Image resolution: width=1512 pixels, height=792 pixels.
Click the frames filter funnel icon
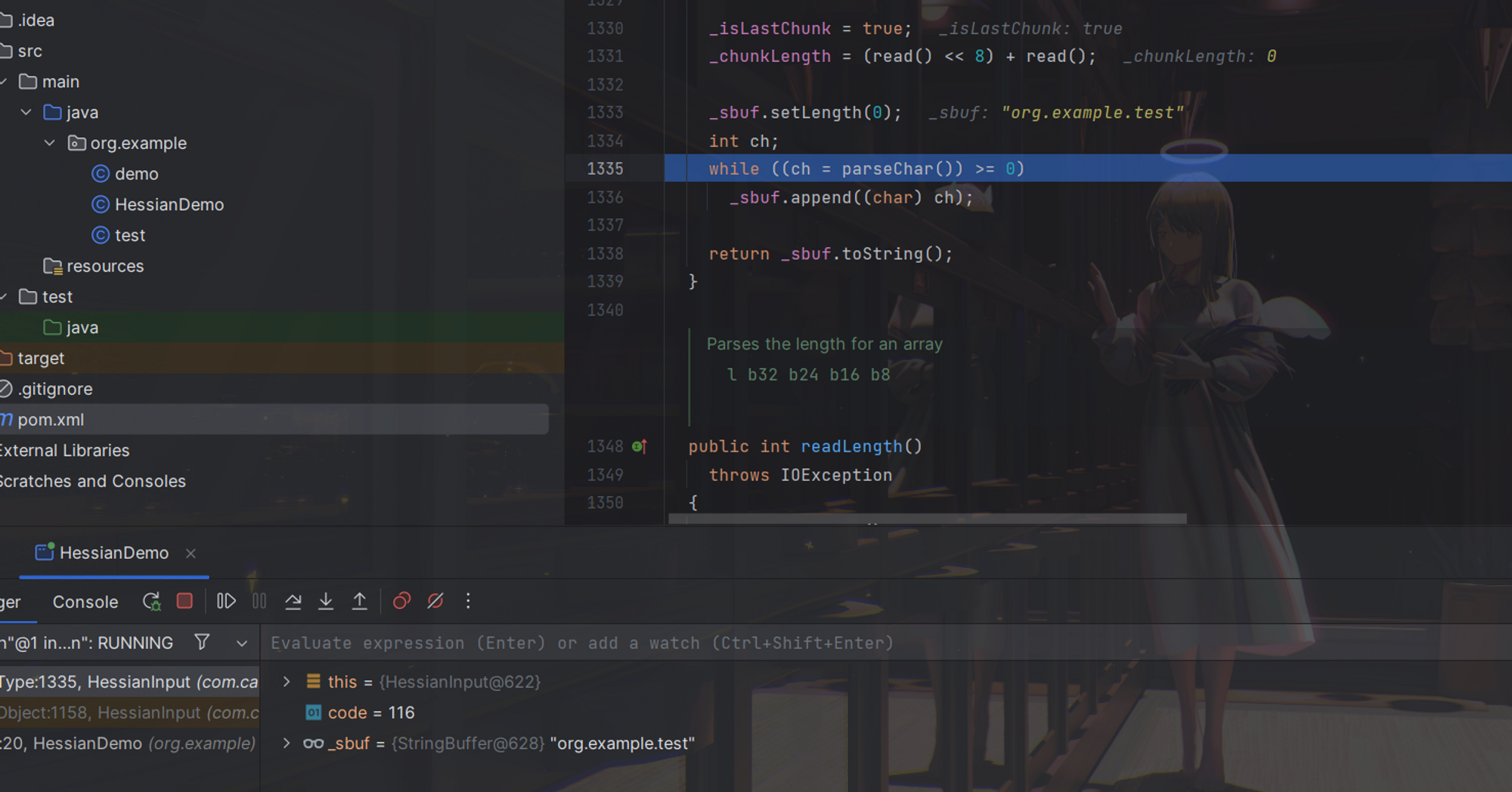pyautogui.click(x=202, y=642)
